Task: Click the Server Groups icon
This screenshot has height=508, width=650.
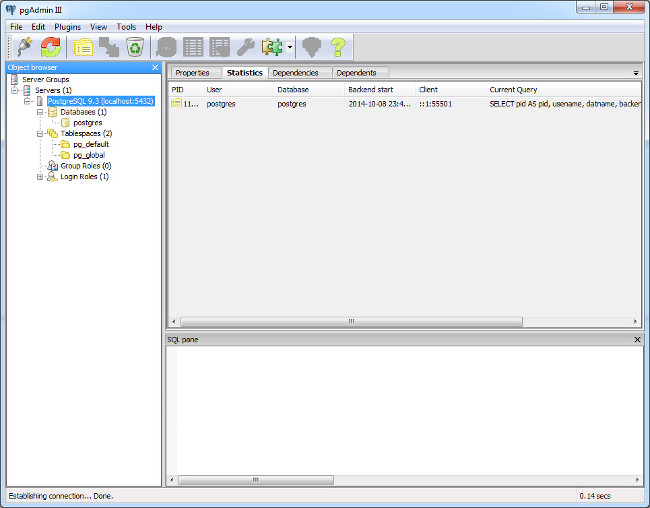Action: pyautogui.click(x=15, y=79)
